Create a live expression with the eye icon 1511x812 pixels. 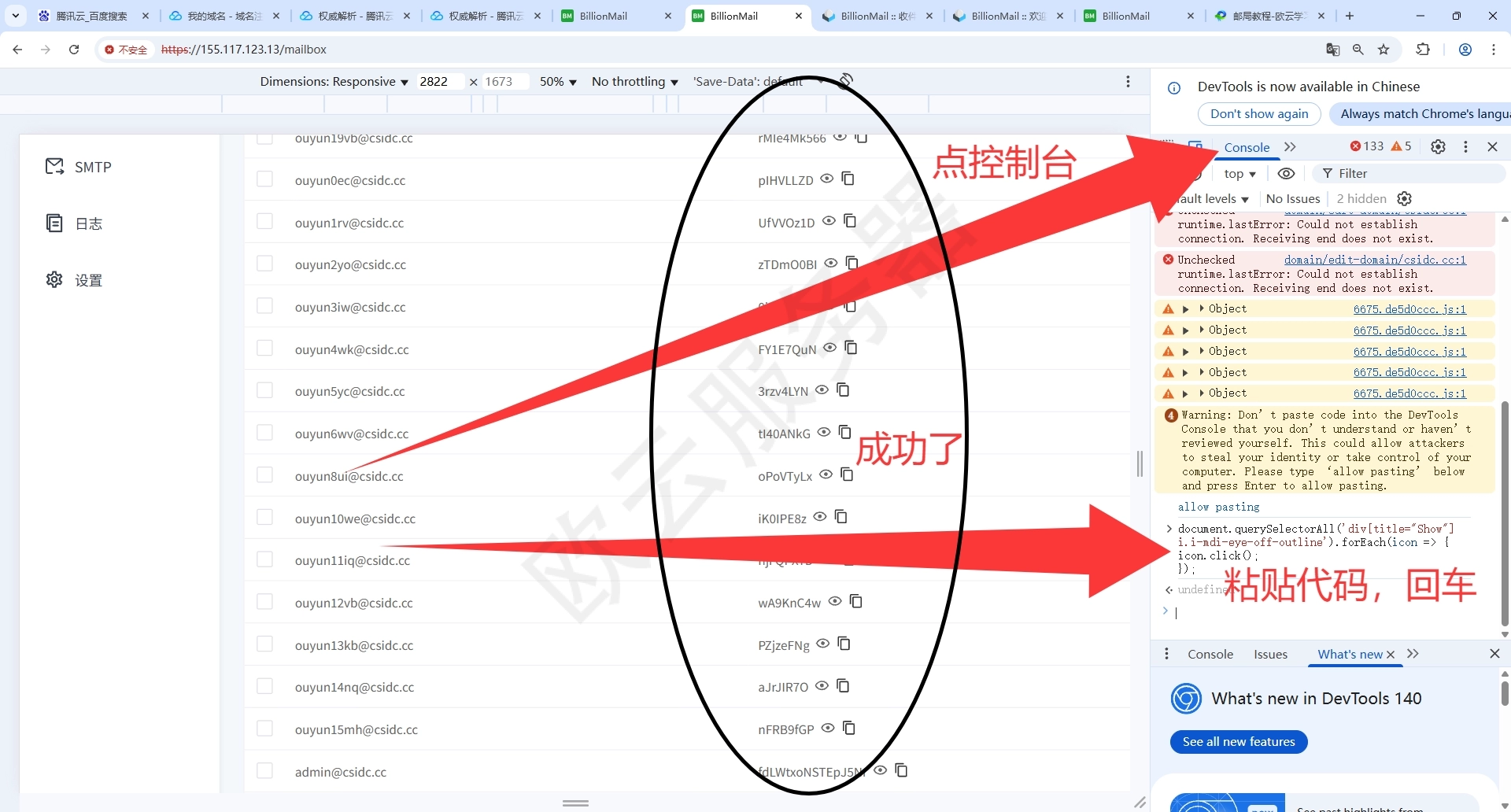[1287, 173]
